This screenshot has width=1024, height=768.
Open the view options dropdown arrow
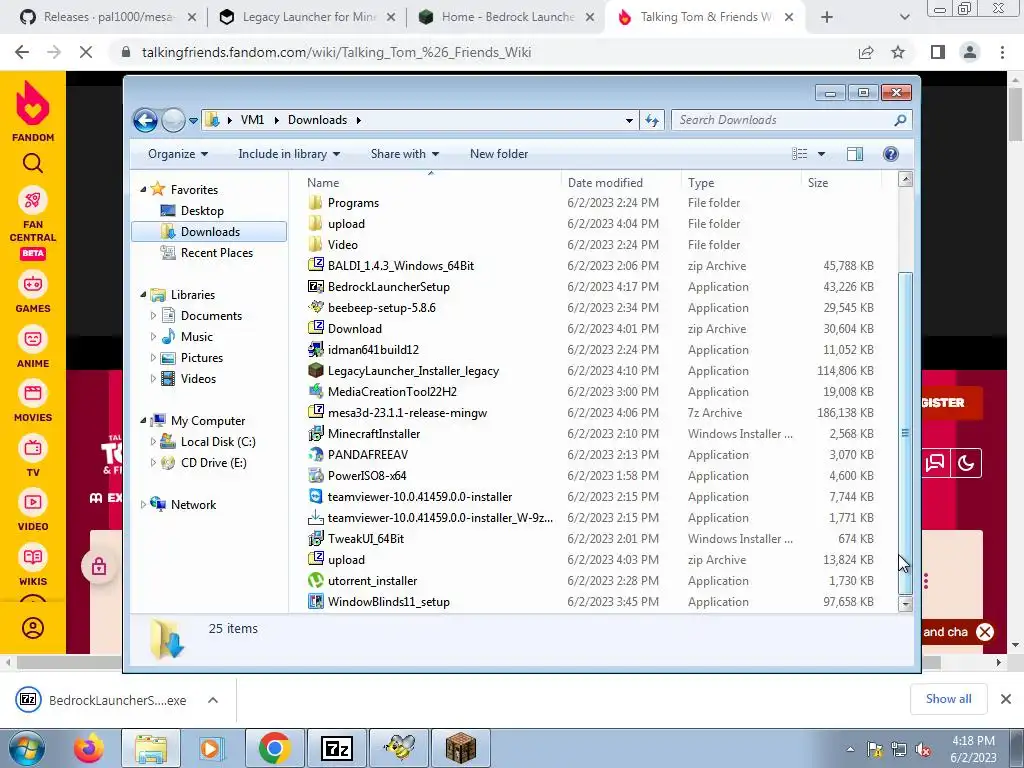(821, 154)
